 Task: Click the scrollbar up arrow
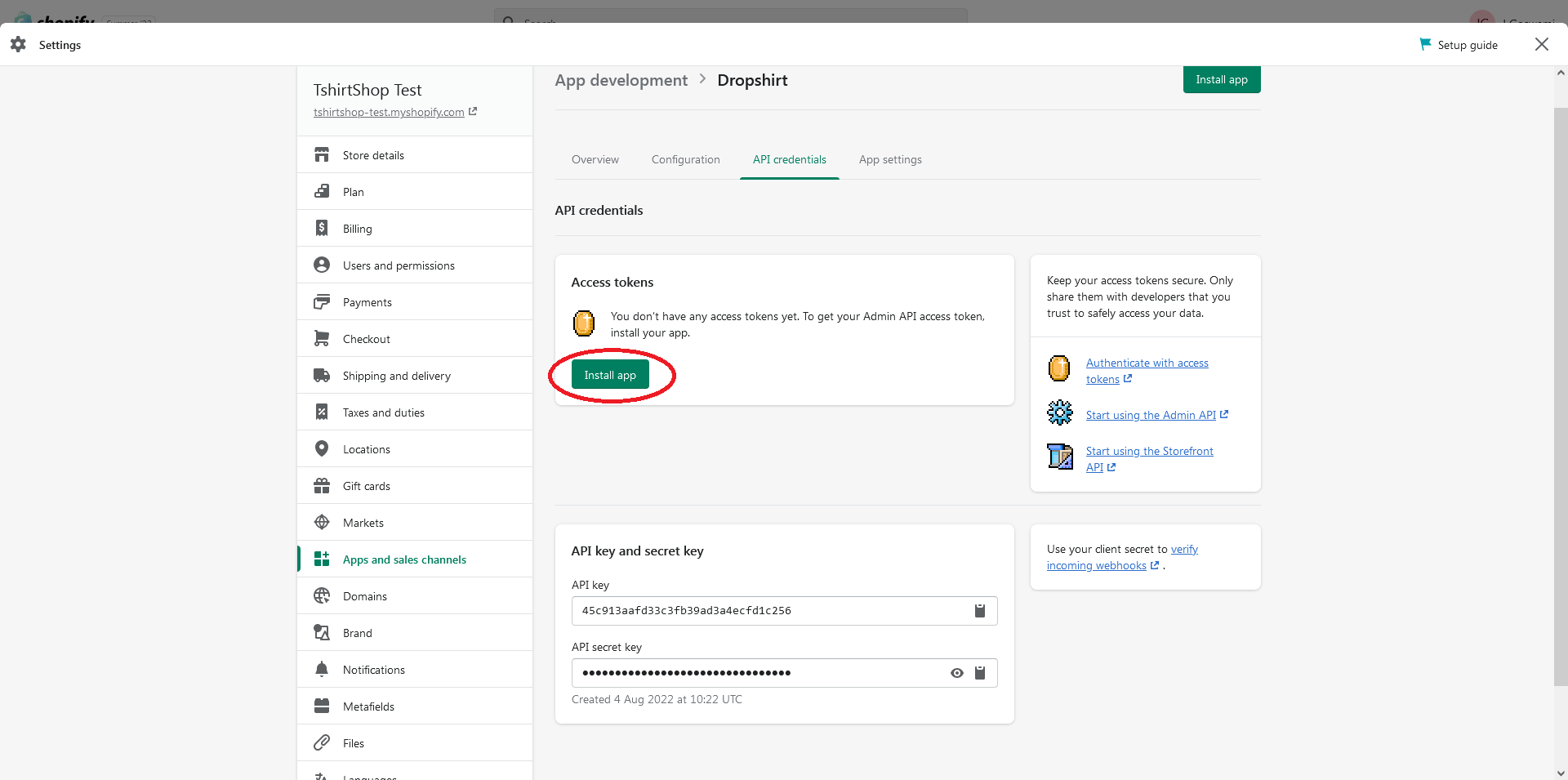(1561, 73)
